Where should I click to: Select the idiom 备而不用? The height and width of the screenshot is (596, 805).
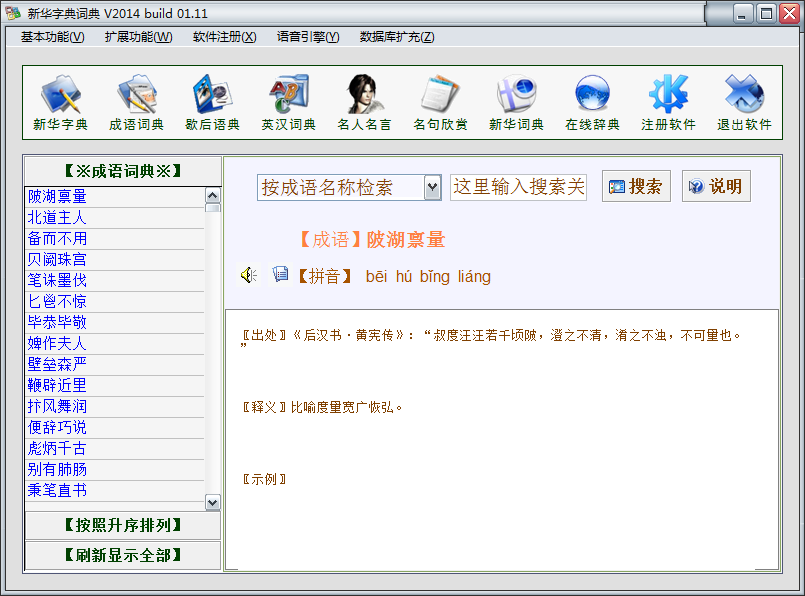click(x=114, y=239)
